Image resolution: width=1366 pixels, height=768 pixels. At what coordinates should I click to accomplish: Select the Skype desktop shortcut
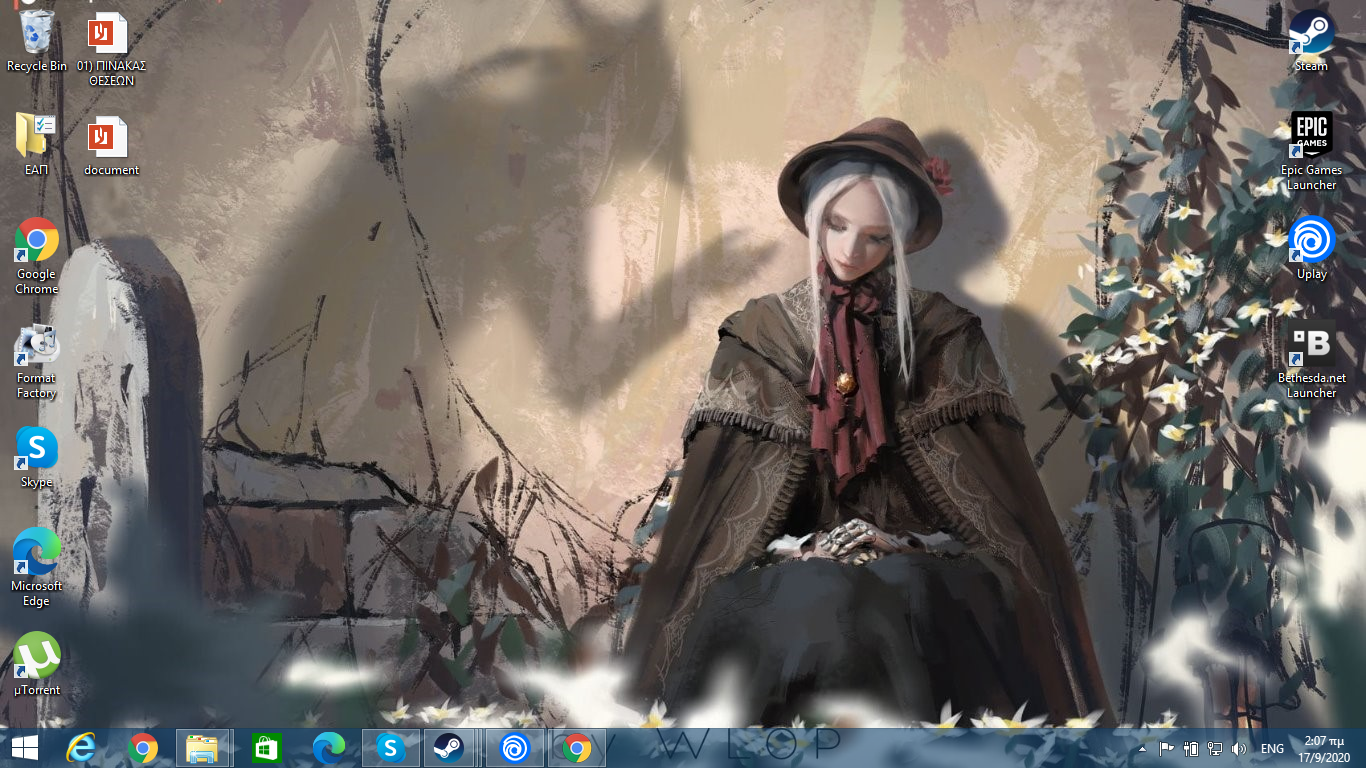[37, 451]
